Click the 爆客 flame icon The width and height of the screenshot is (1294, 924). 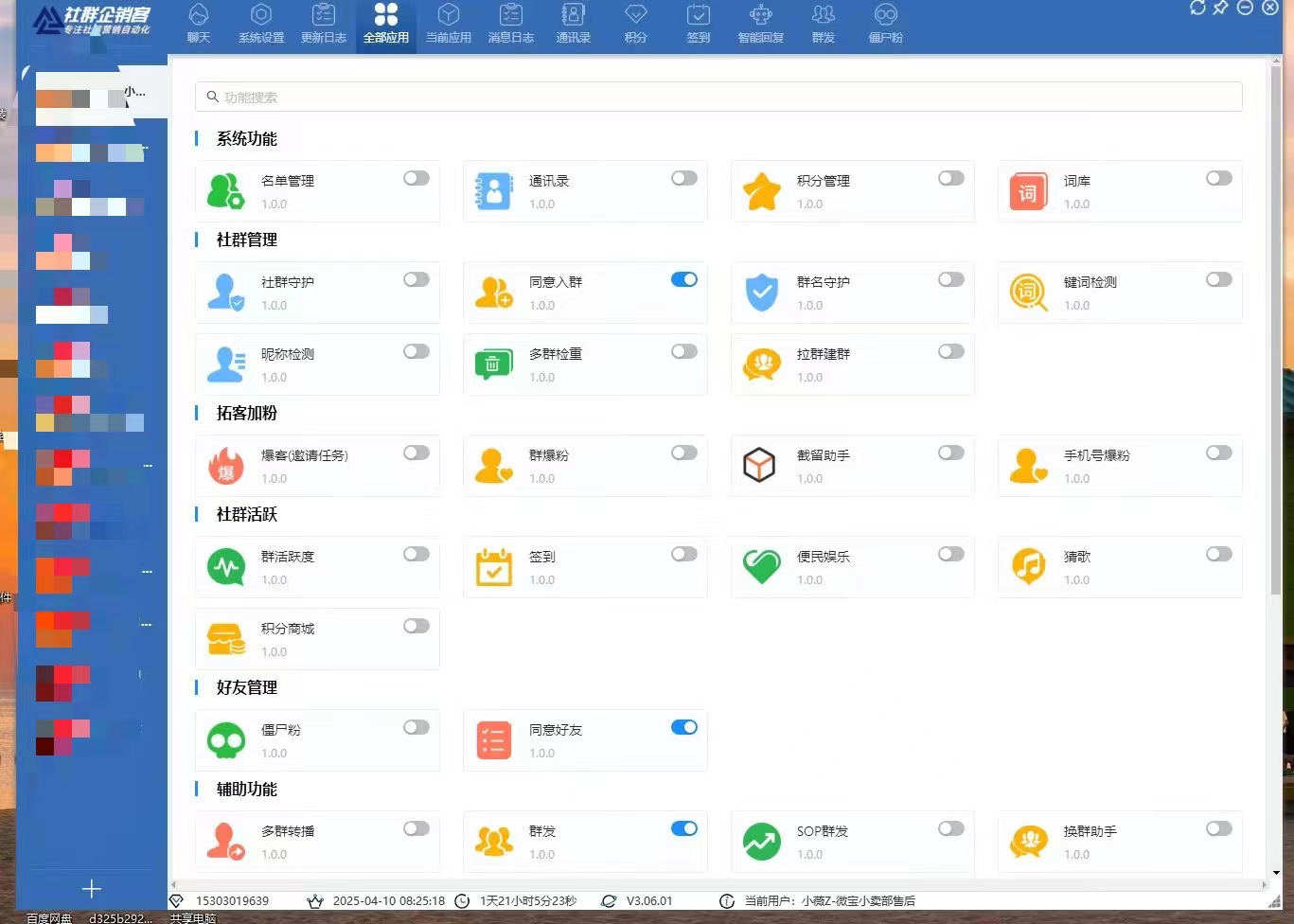pos(225,466)
